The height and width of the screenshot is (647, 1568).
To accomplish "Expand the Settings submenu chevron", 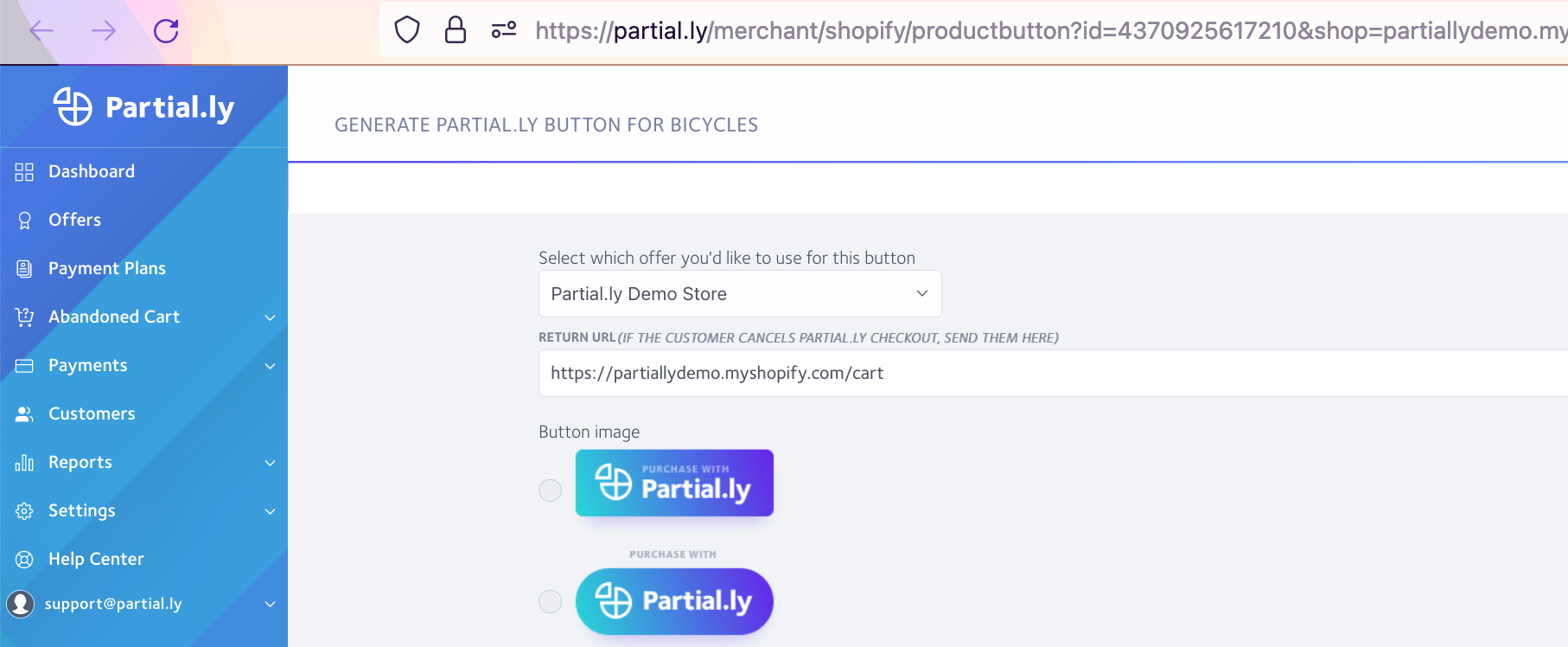I will (x=270, y=511).
